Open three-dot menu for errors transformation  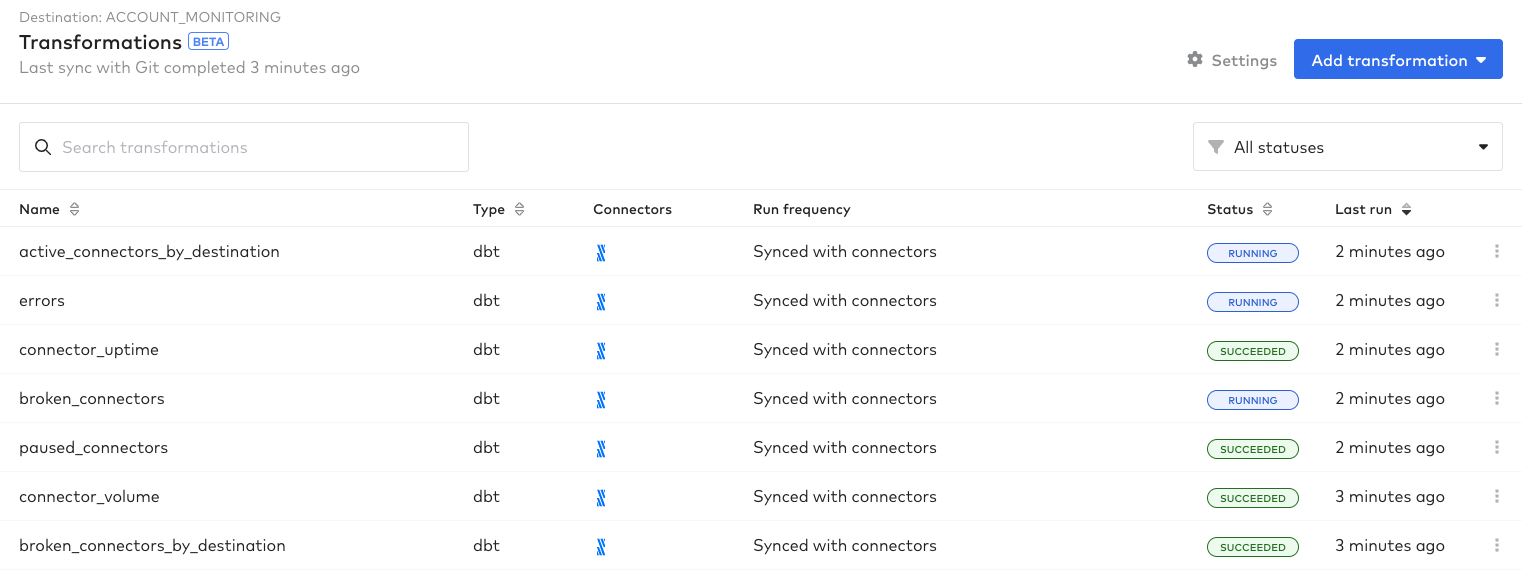tap(1496, 301)
